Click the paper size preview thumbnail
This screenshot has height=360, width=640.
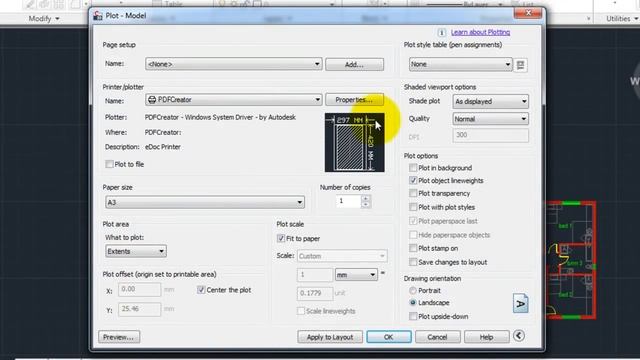[x=354, y=142]
